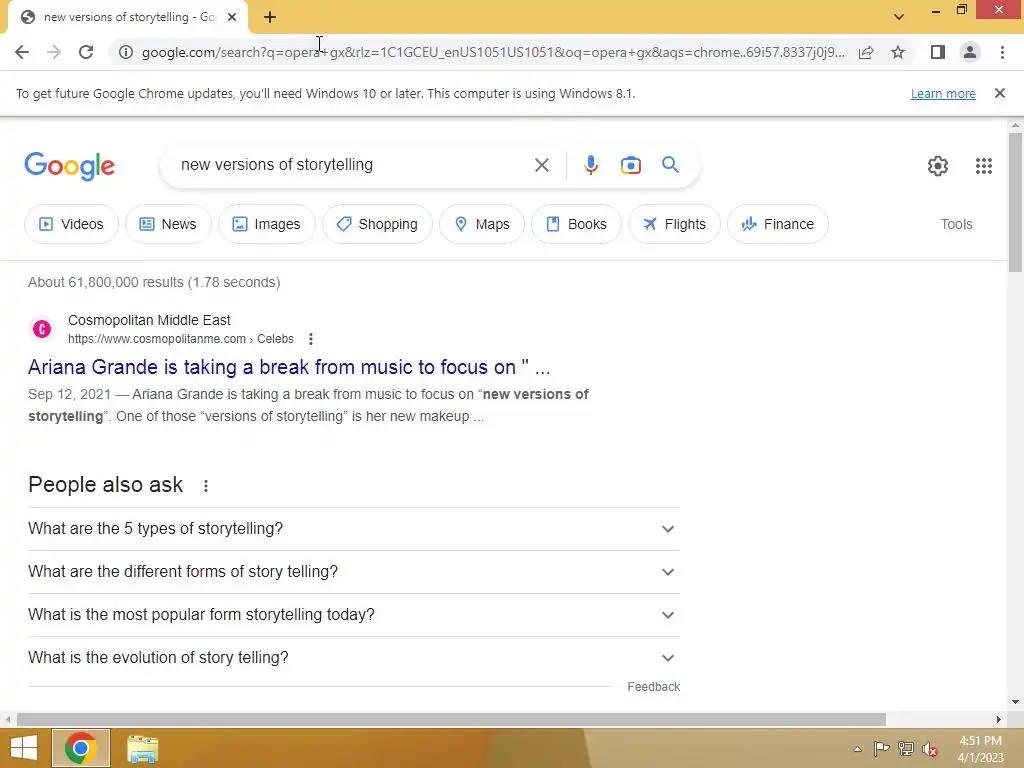
Task: Click the vertical scrollbar thumb
Action: coord(1015,202)
